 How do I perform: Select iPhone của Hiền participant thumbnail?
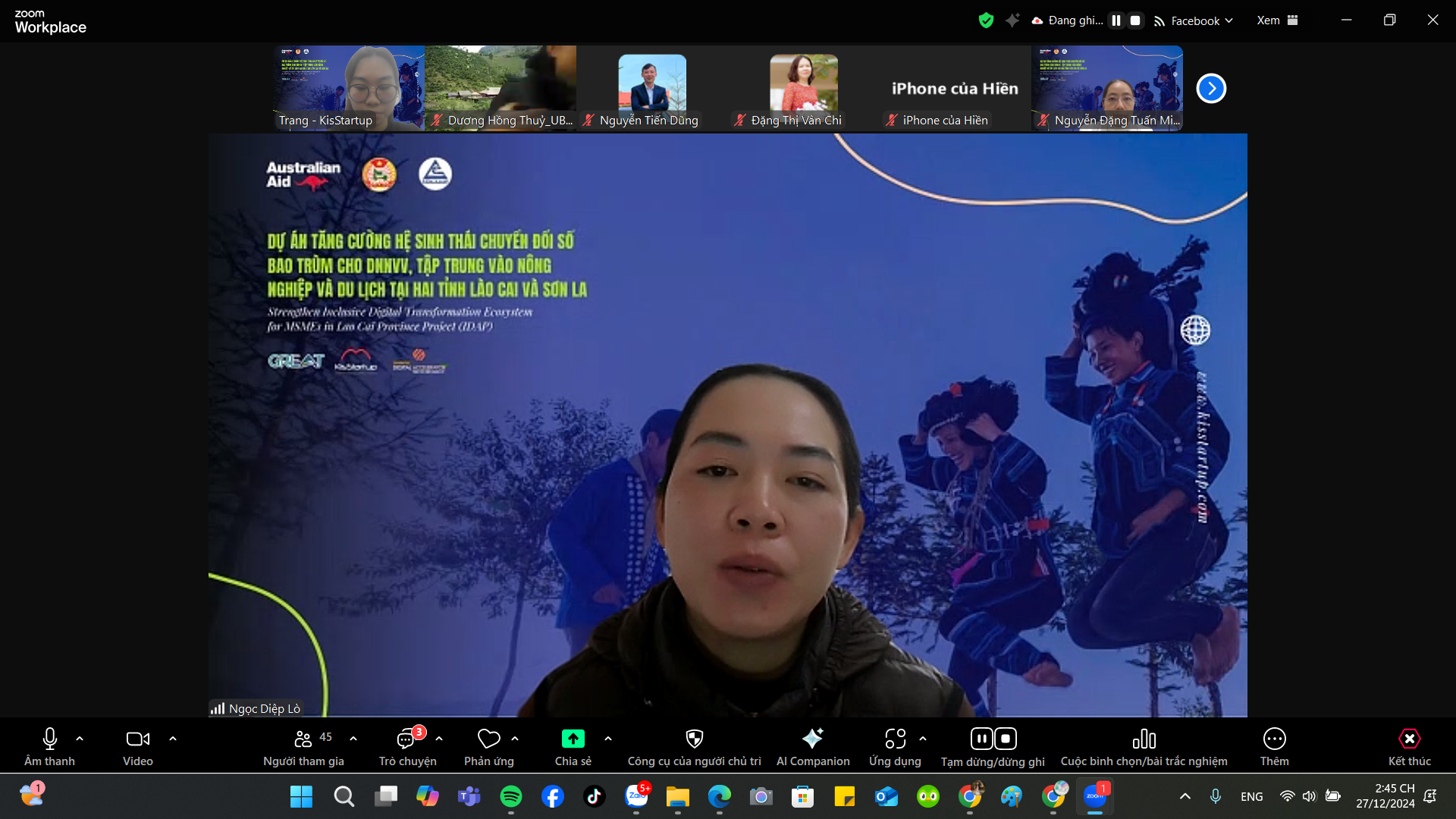[x=955, y=88]
